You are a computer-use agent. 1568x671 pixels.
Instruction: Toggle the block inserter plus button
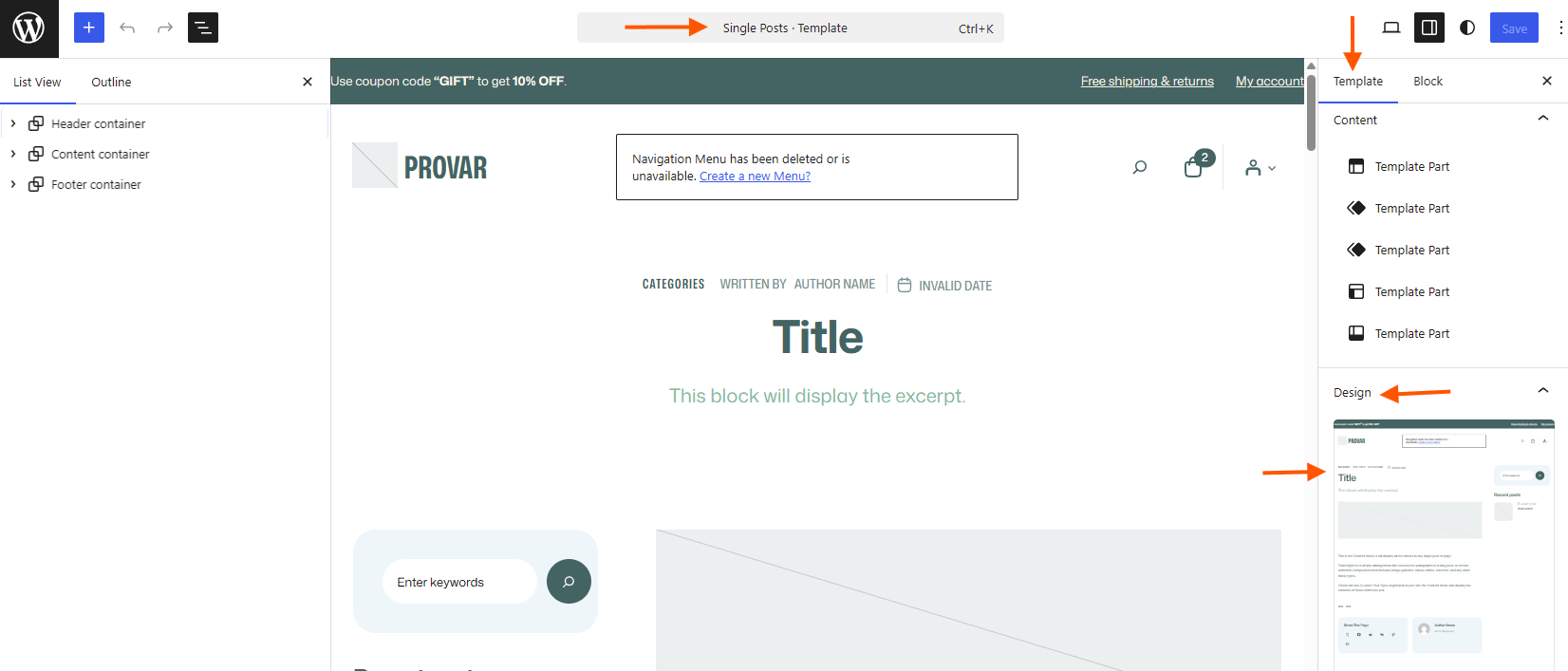pyautogui.click(x=89, y=28)
